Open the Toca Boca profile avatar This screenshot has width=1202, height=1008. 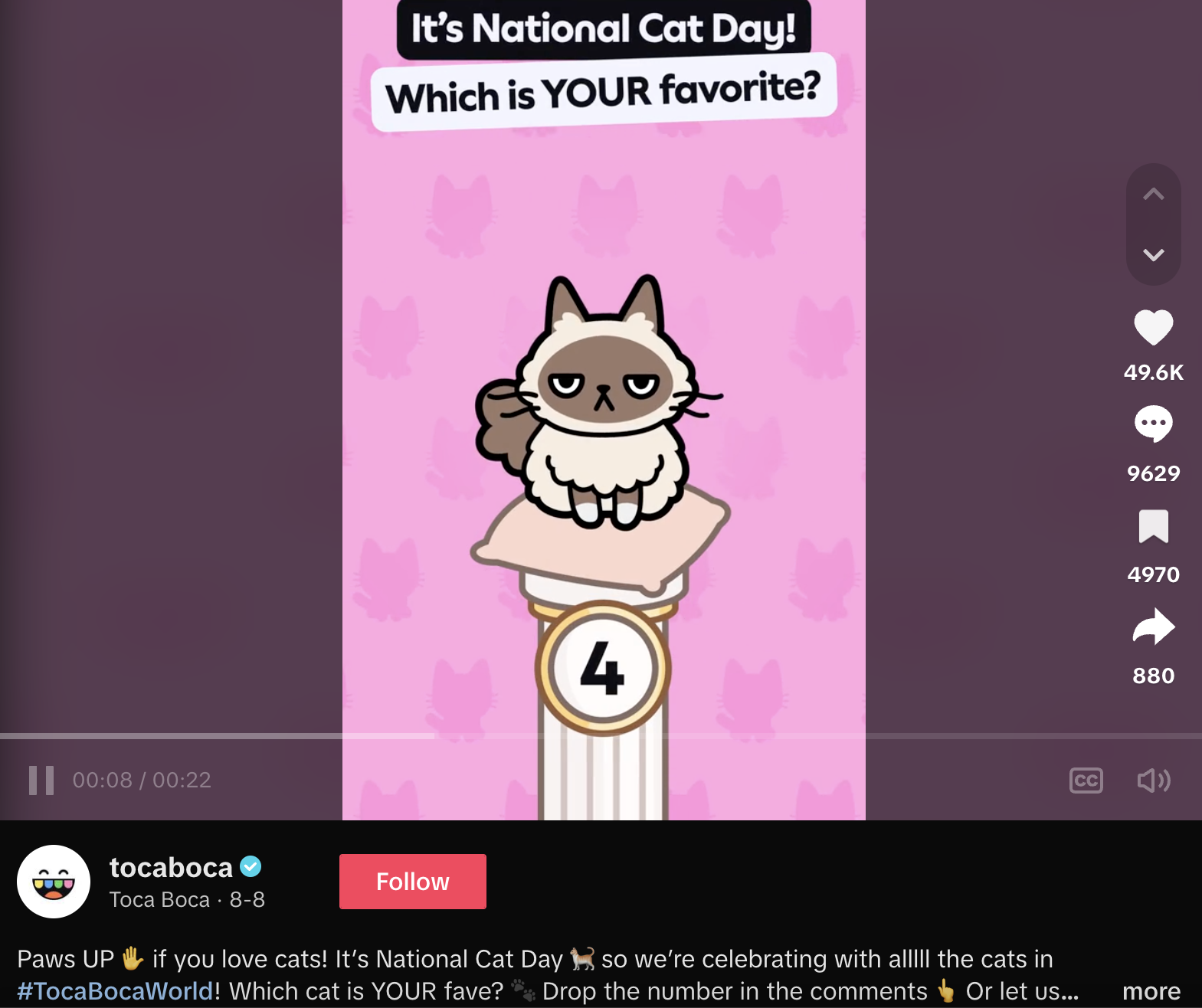click(54, 882)
